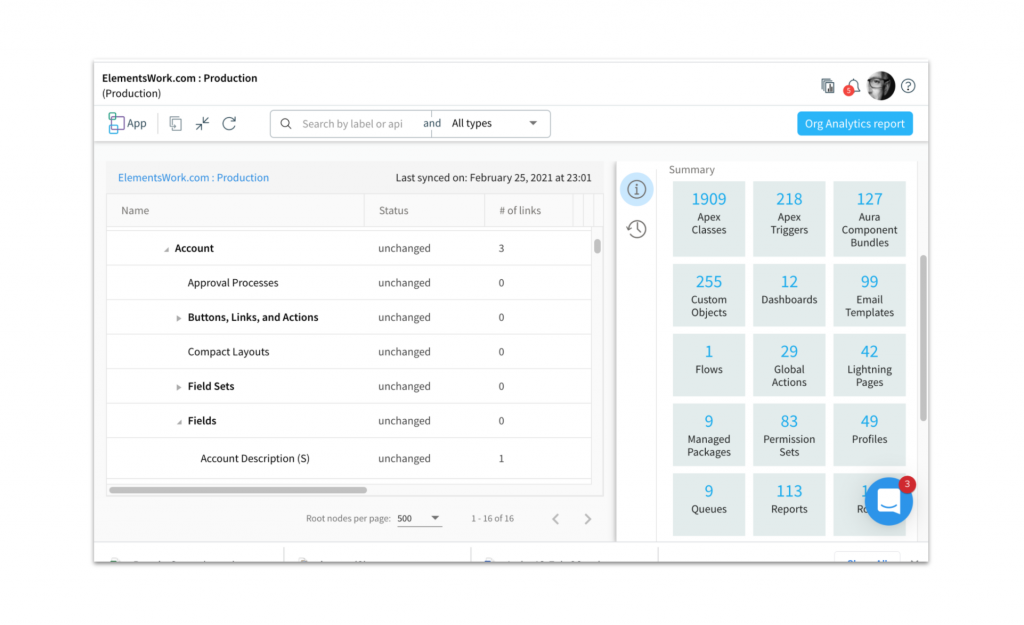Viewport: 1024px width, 625px height.
Task: Expand the Field Sets node
Action: tap(179, 387)
